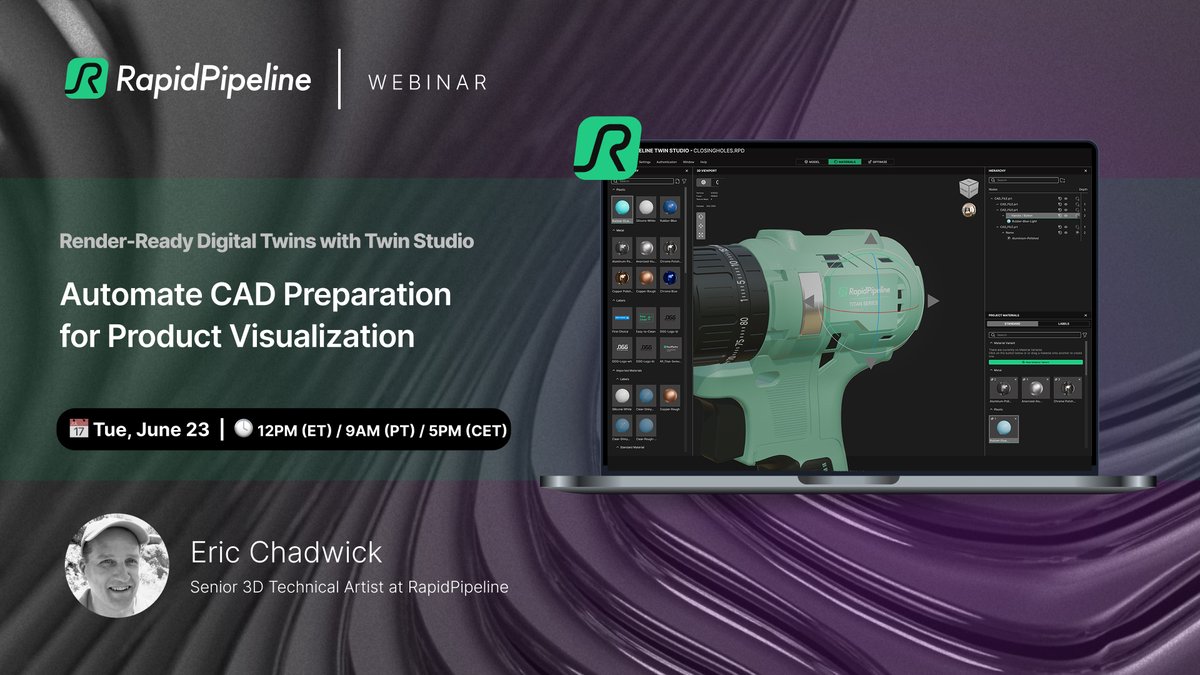Viewport: 1200px width, 675px height.
Task: Click the green New Material Variant button
Action: pos(1035,362)
